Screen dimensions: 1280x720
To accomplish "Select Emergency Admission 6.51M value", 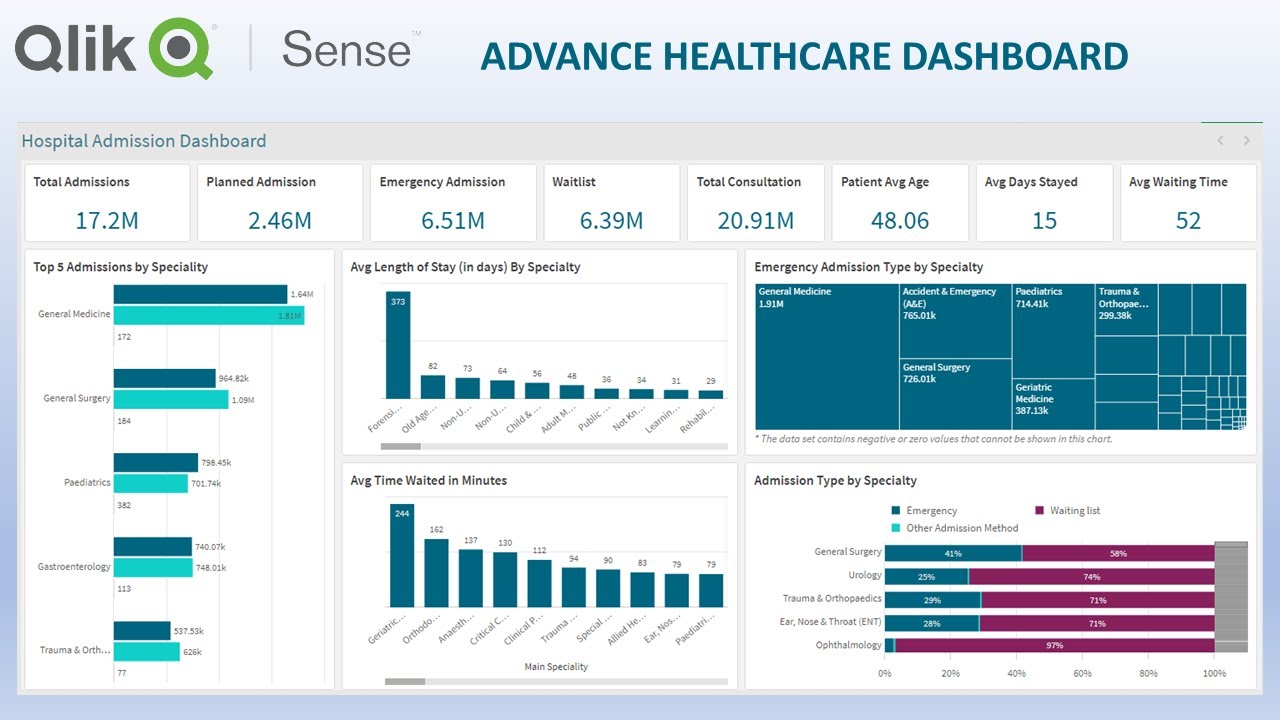I will coord(453,221).
